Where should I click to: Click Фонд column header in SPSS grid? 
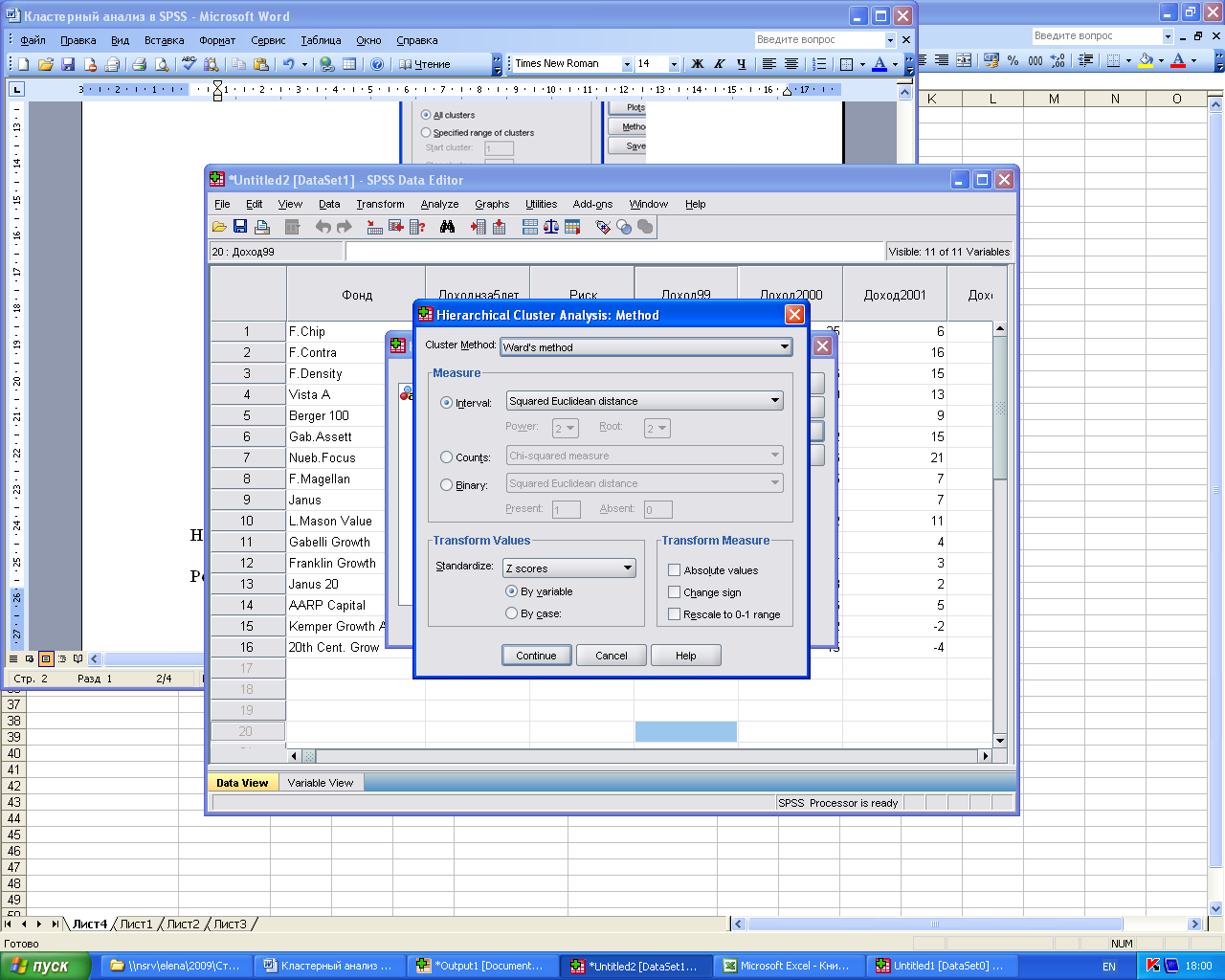pyautogui.click(x=356, y=295)
